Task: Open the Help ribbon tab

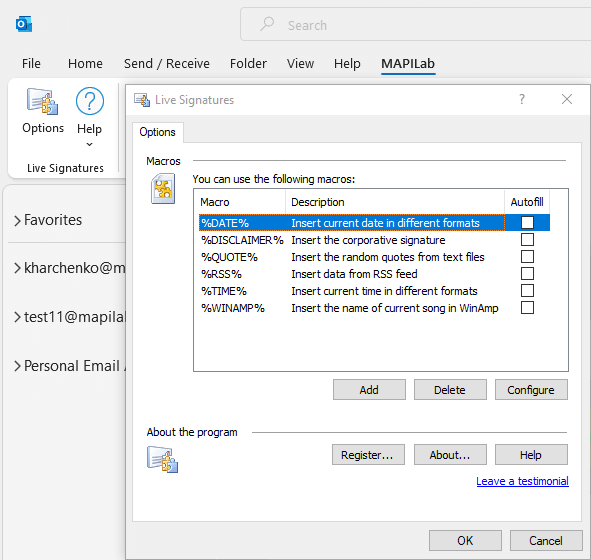Action: pos(347,63)
